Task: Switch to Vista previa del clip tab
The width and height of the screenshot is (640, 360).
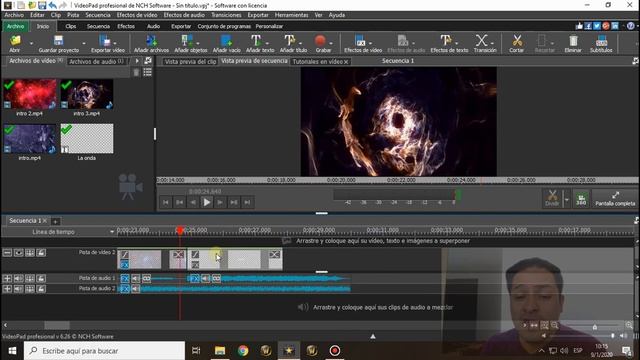Action: (x=190, y=62)
